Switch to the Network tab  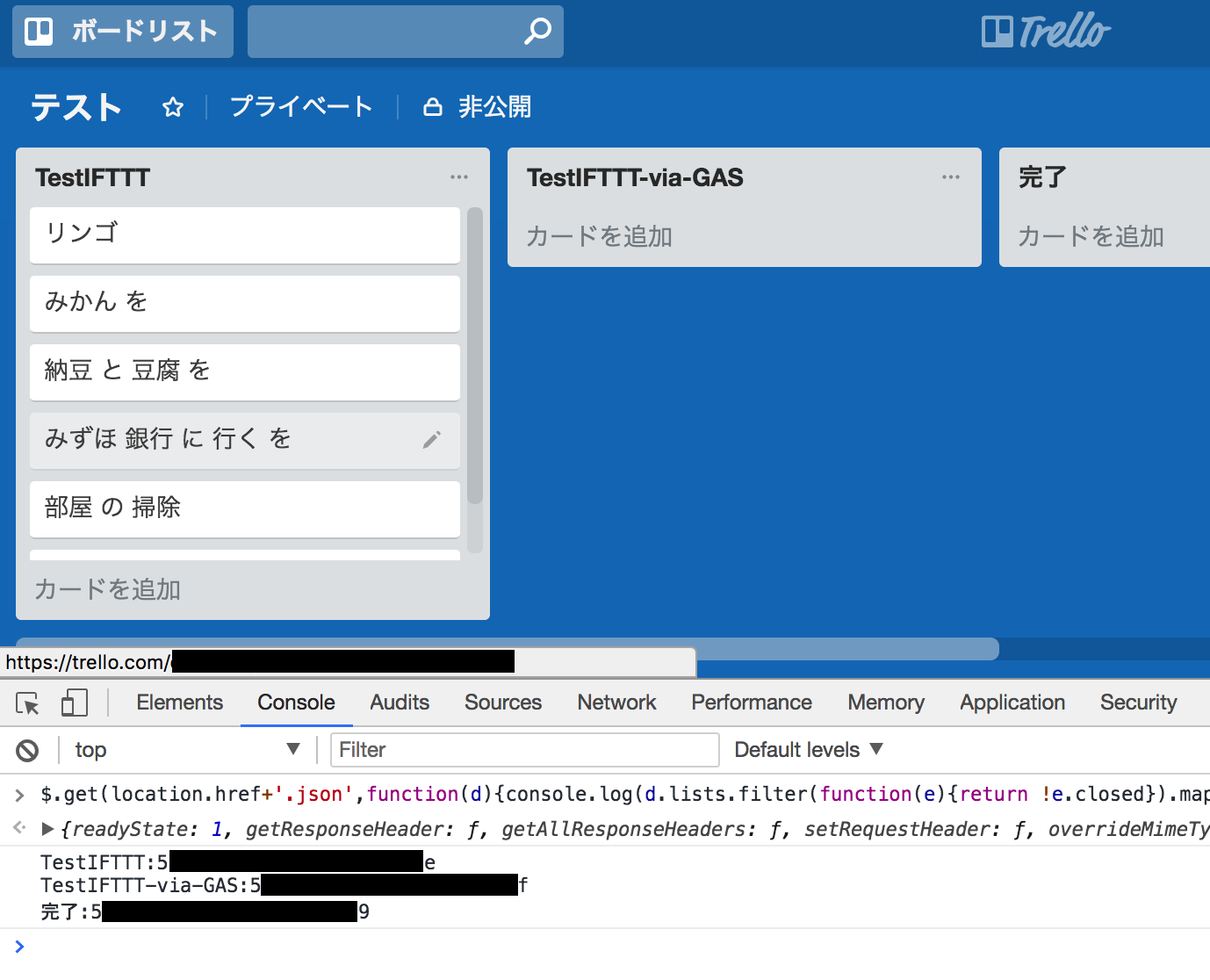pyautogui.click(x=616, y=703)
